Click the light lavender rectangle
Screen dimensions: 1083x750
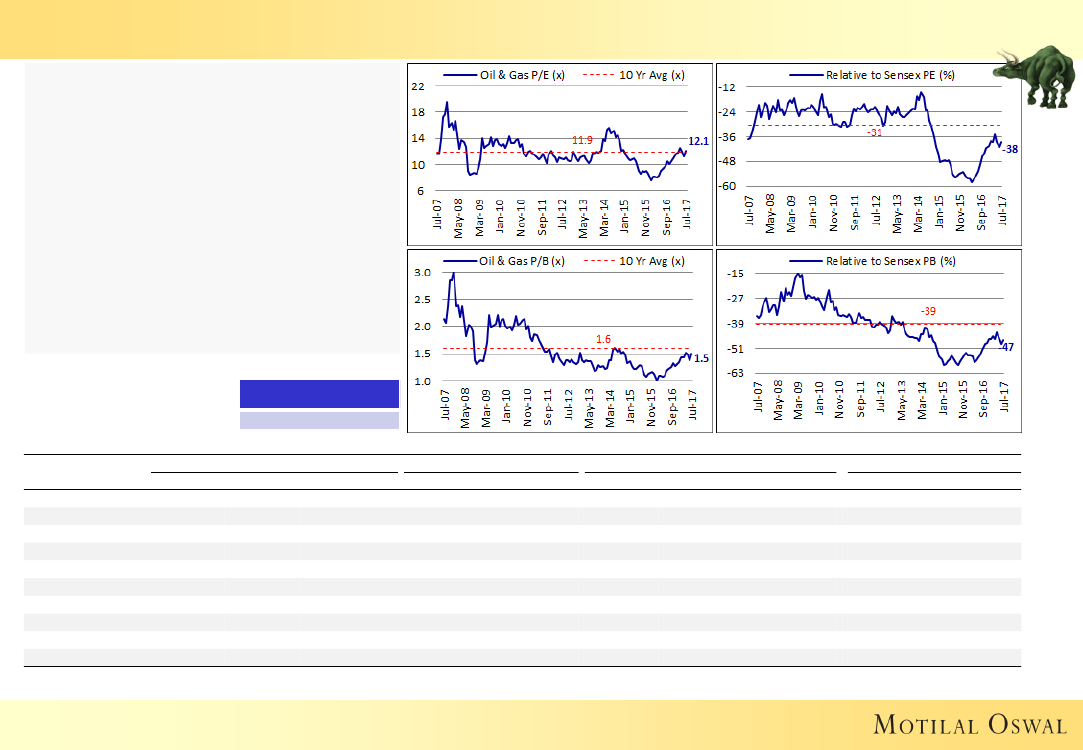tap(319, 420)
